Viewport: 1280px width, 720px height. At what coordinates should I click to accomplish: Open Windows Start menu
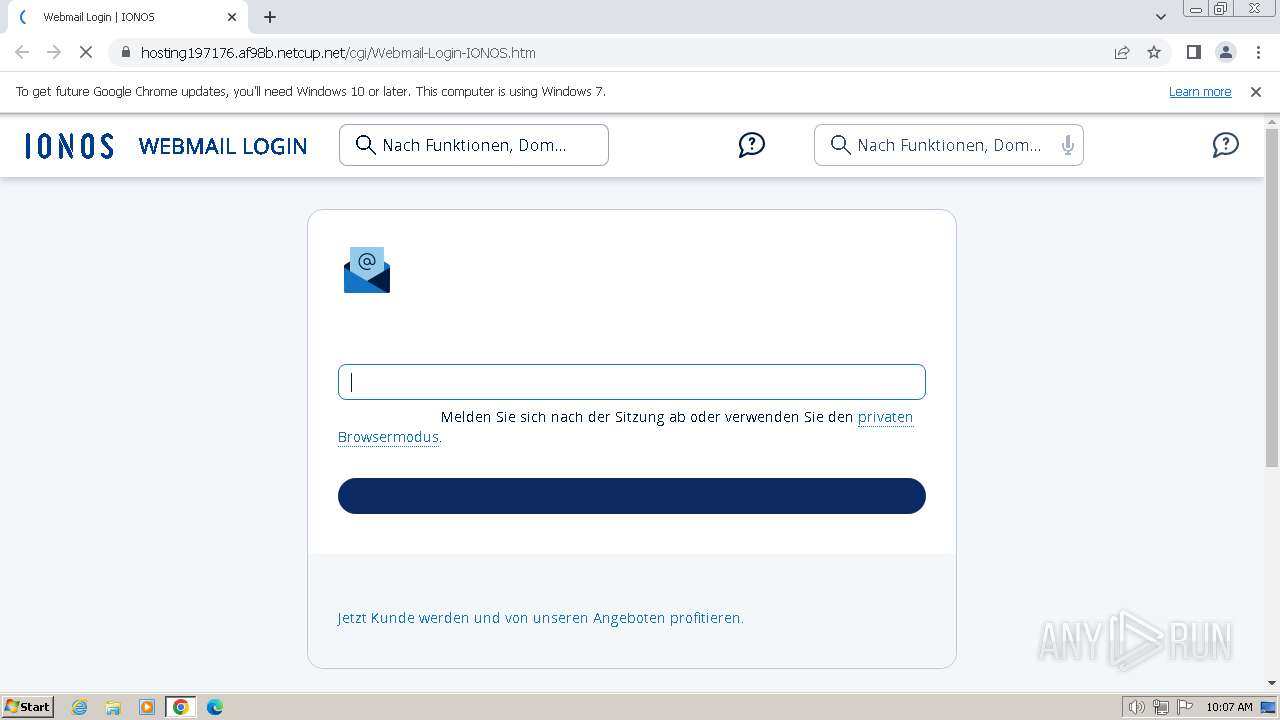coord(28,706)
